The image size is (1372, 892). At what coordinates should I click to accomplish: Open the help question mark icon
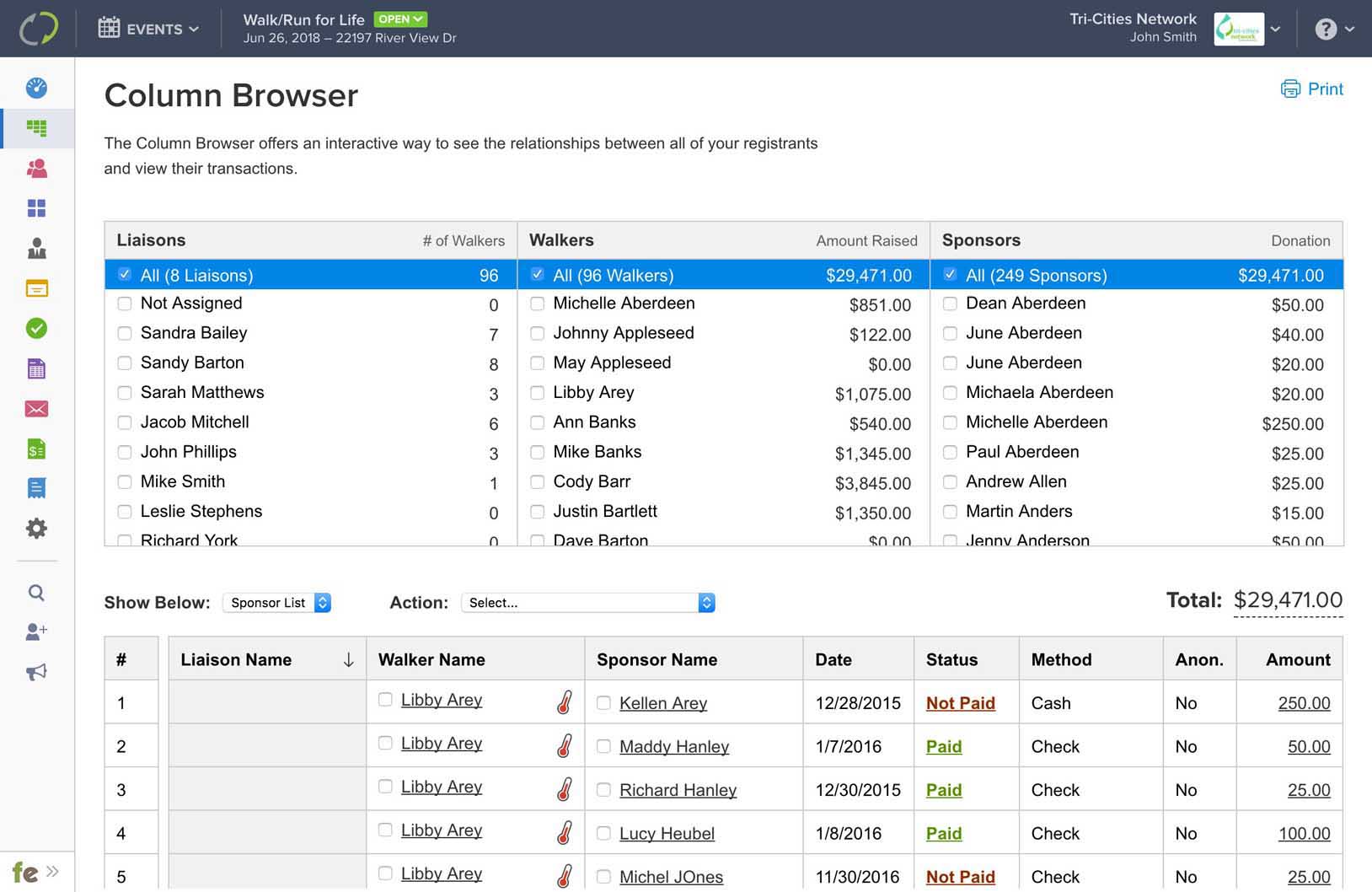[x=1326, y=30]
